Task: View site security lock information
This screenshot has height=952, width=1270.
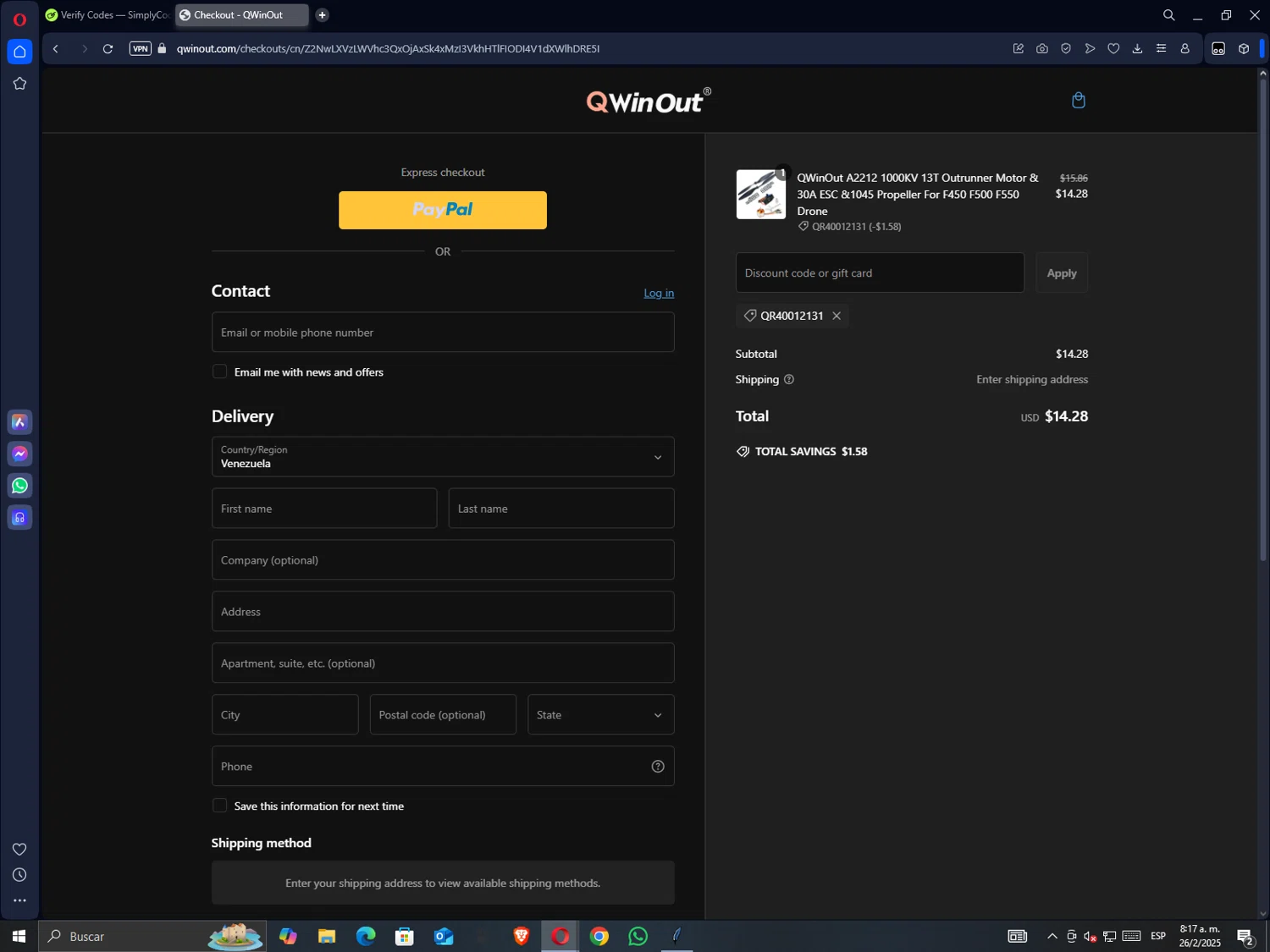Action: pos(163,49)
